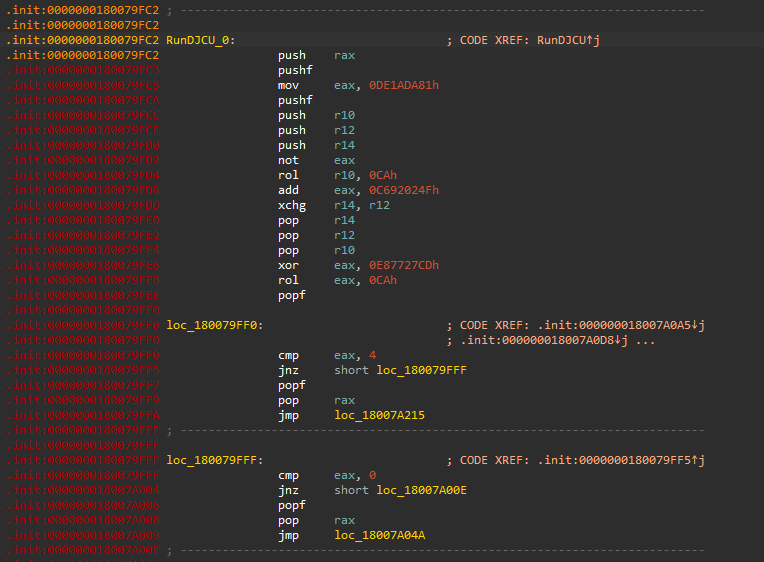Select the 'push r12' instruction
This screenshot has height=562, width=764.
pos(316,130)
